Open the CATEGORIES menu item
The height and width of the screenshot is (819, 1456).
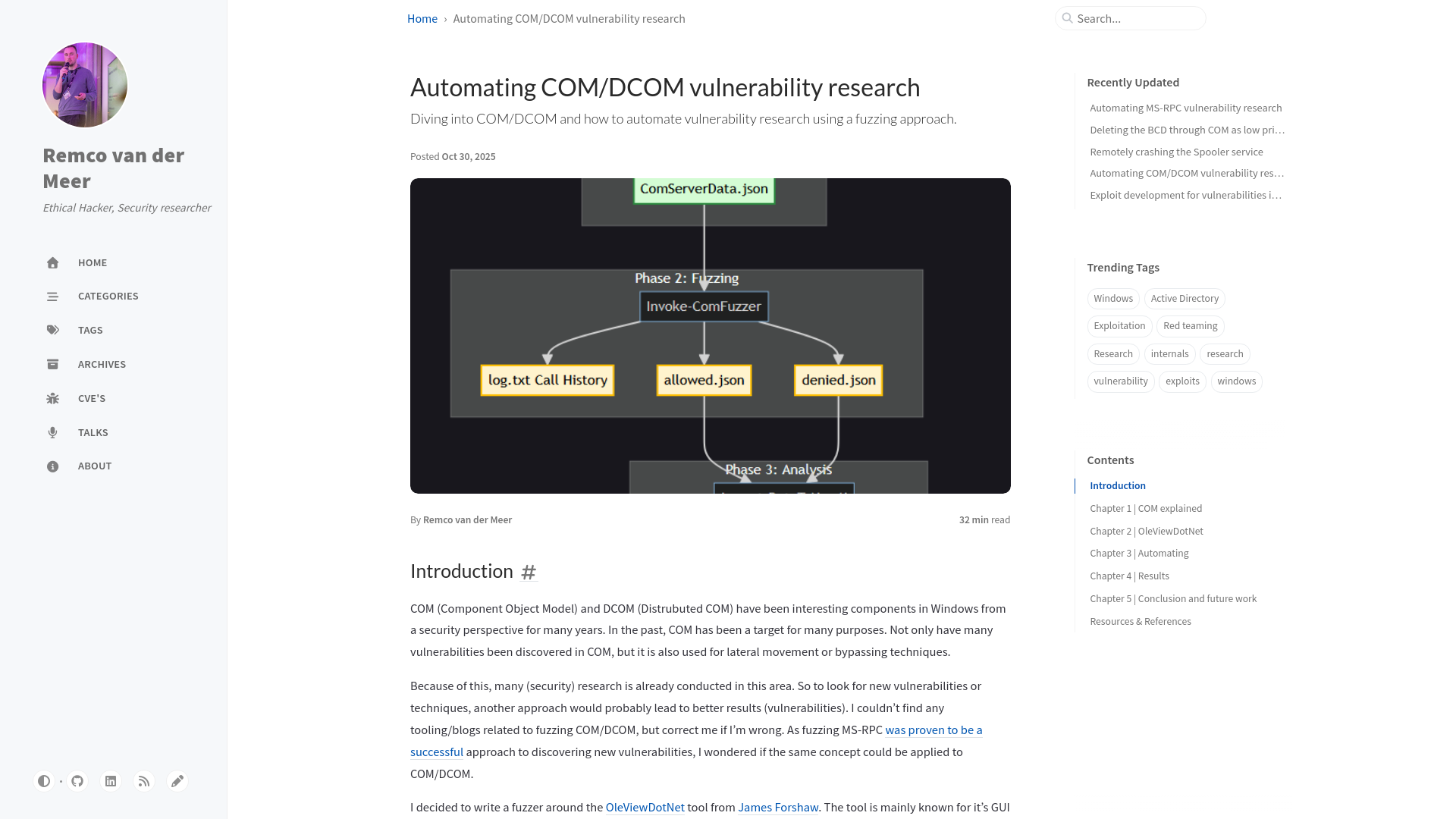[108, 296]
